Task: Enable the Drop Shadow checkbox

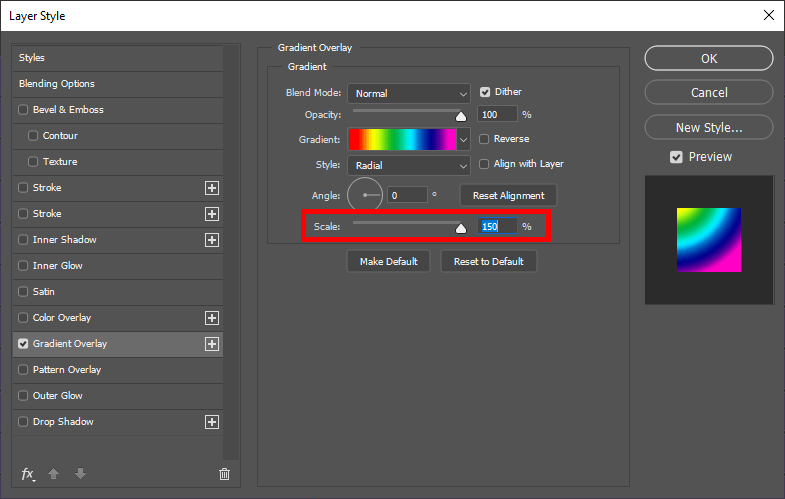Action: tap(23, 422)
